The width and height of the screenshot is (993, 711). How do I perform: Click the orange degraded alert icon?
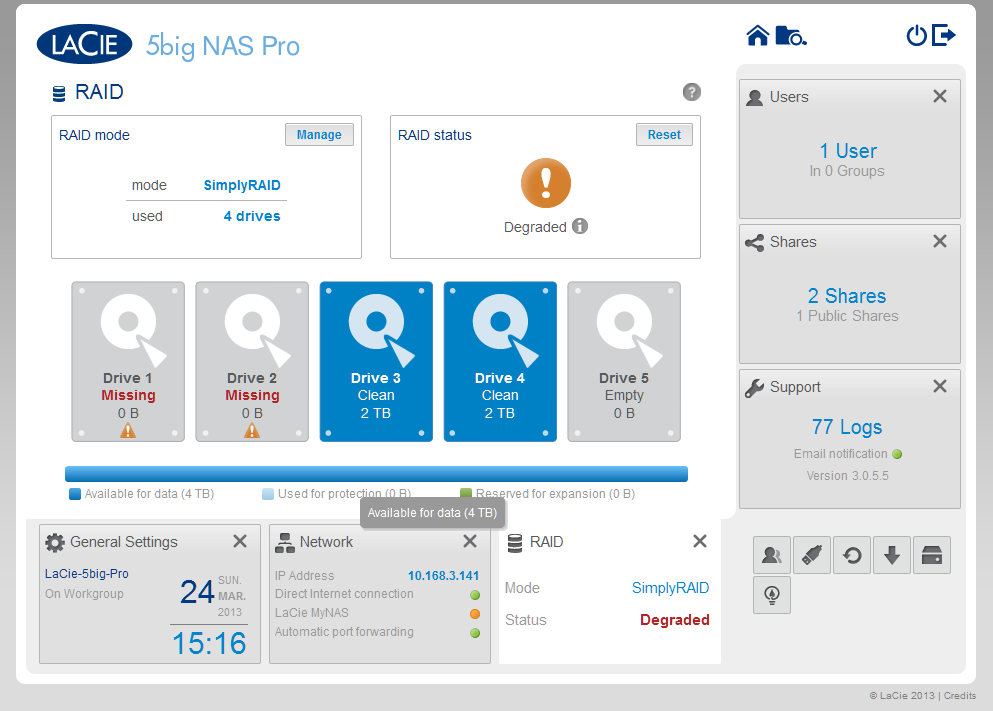click(546, 183)
